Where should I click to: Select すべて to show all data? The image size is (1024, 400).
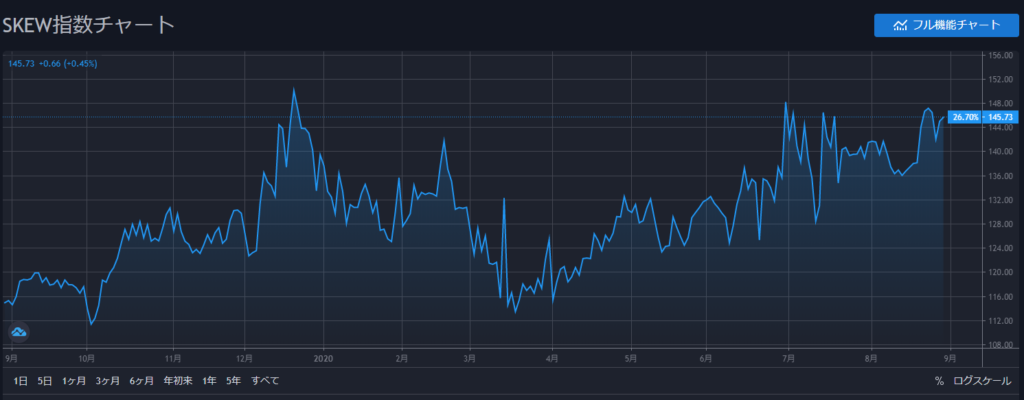pos(265,380)
